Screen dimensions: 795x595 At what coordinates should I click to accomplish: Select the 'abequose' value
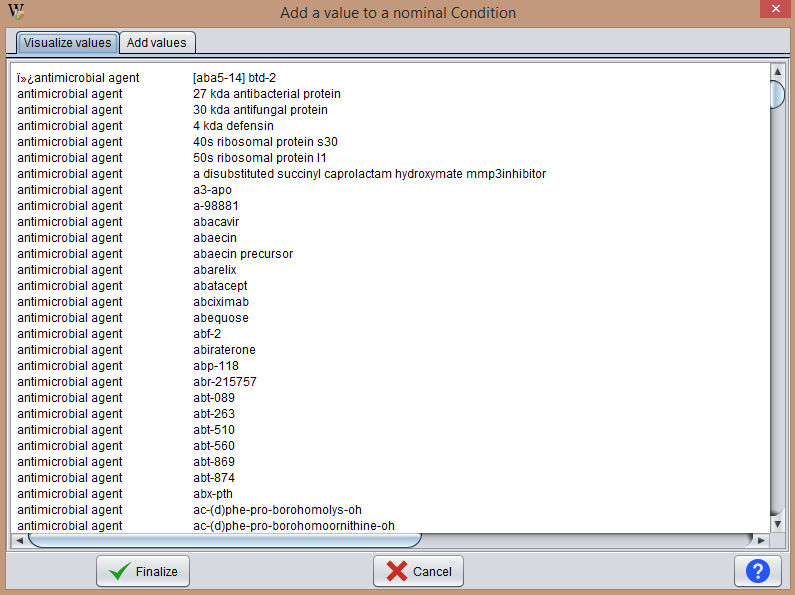[221, 318]
